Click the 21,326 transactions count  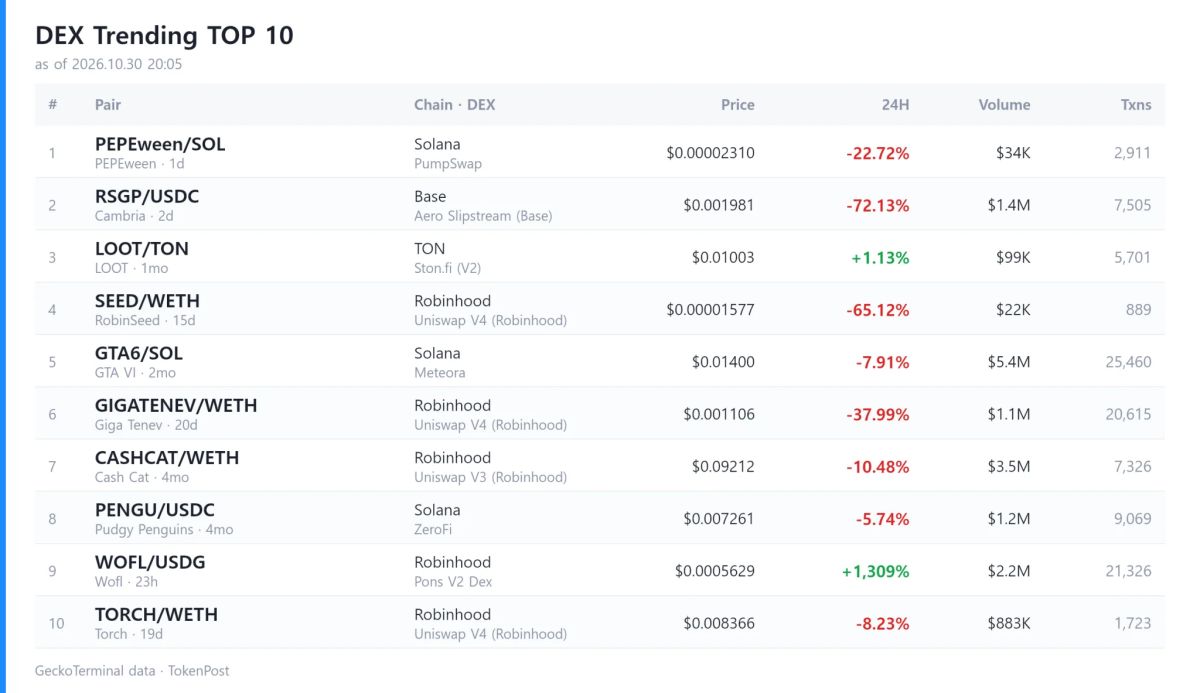point(1128,571)
